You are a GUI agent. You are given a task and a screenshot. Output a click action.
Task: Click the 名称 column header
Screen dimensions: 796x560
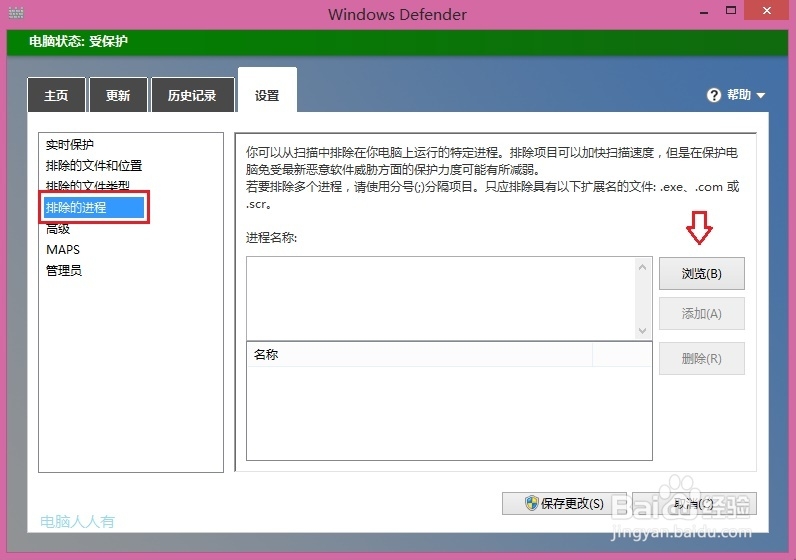[419, 354]
